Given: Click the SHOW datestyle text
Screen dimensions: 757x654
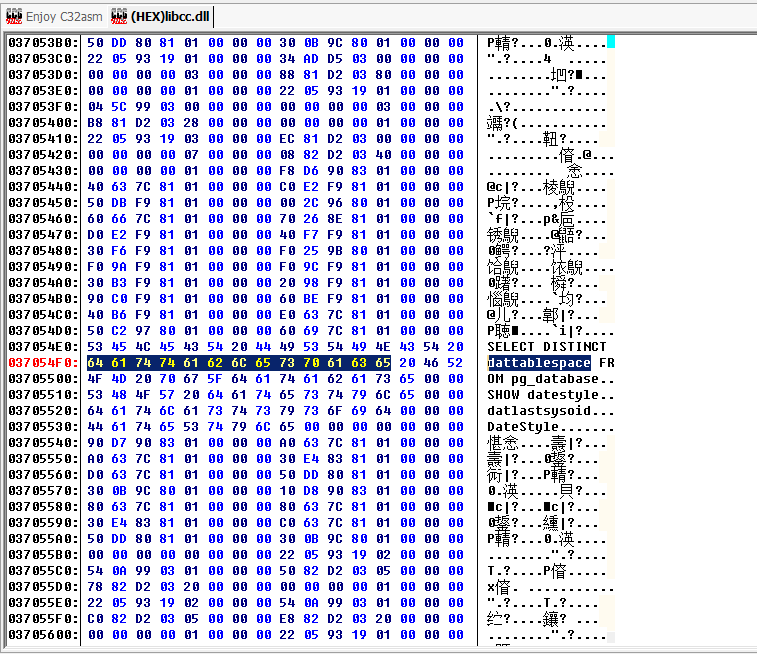Looking at the screenshot, I should coord(542,394).
